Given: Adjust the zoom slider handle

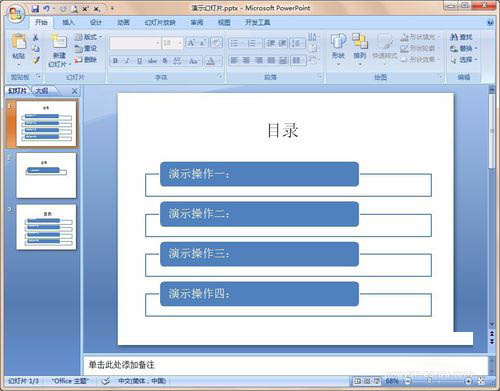Looking at the screenshot, I should [429, 381].
